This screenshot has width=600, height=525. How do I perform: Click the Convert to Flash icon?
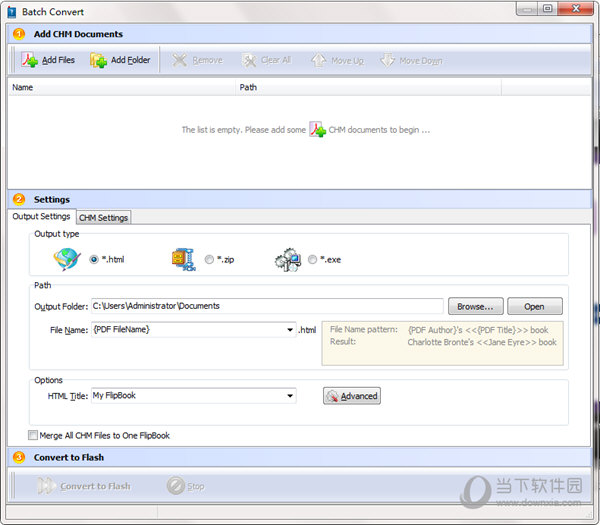pyautogui.click(x=46, y=486)
